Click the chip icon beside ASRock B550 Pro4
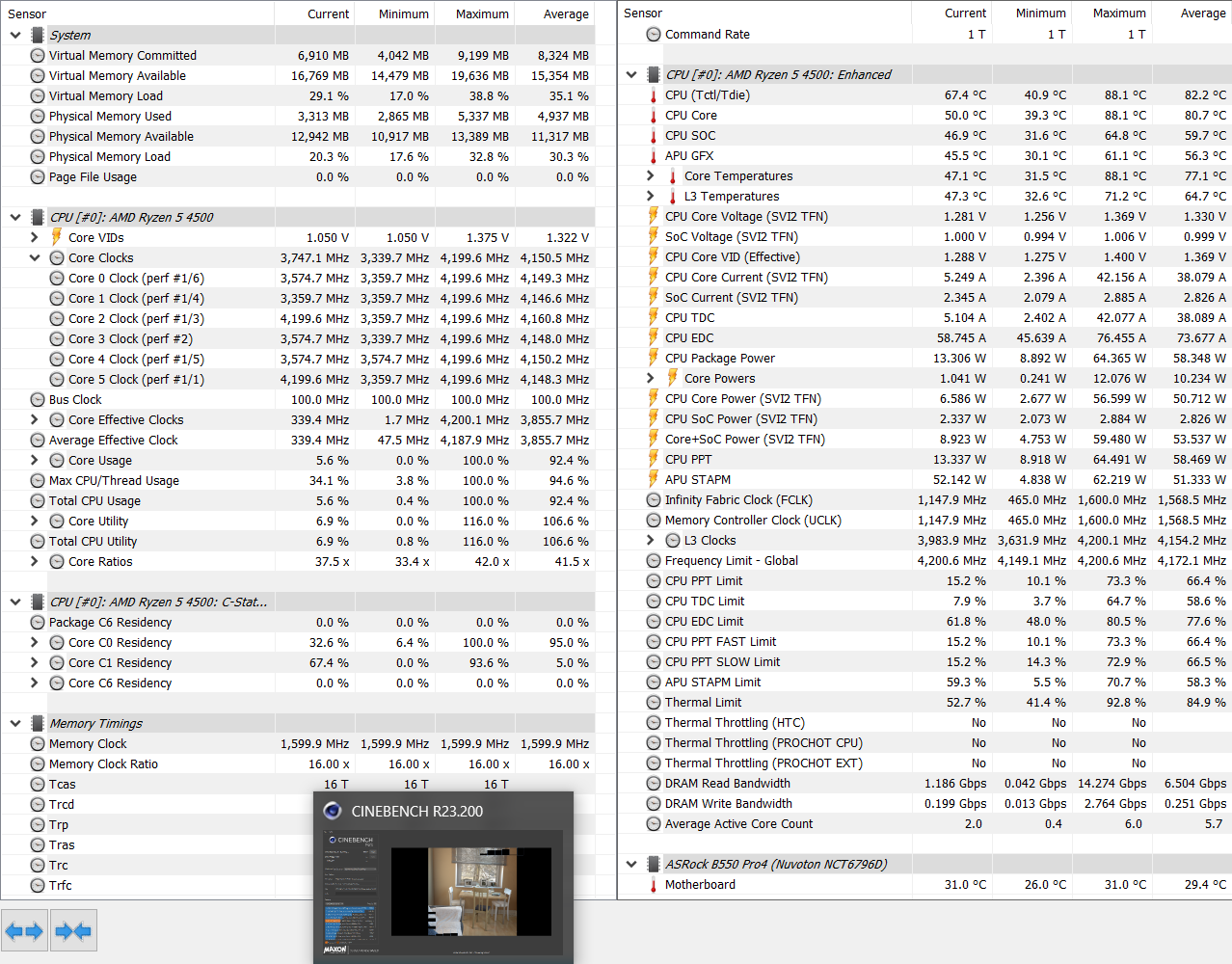 click(654, 864)
